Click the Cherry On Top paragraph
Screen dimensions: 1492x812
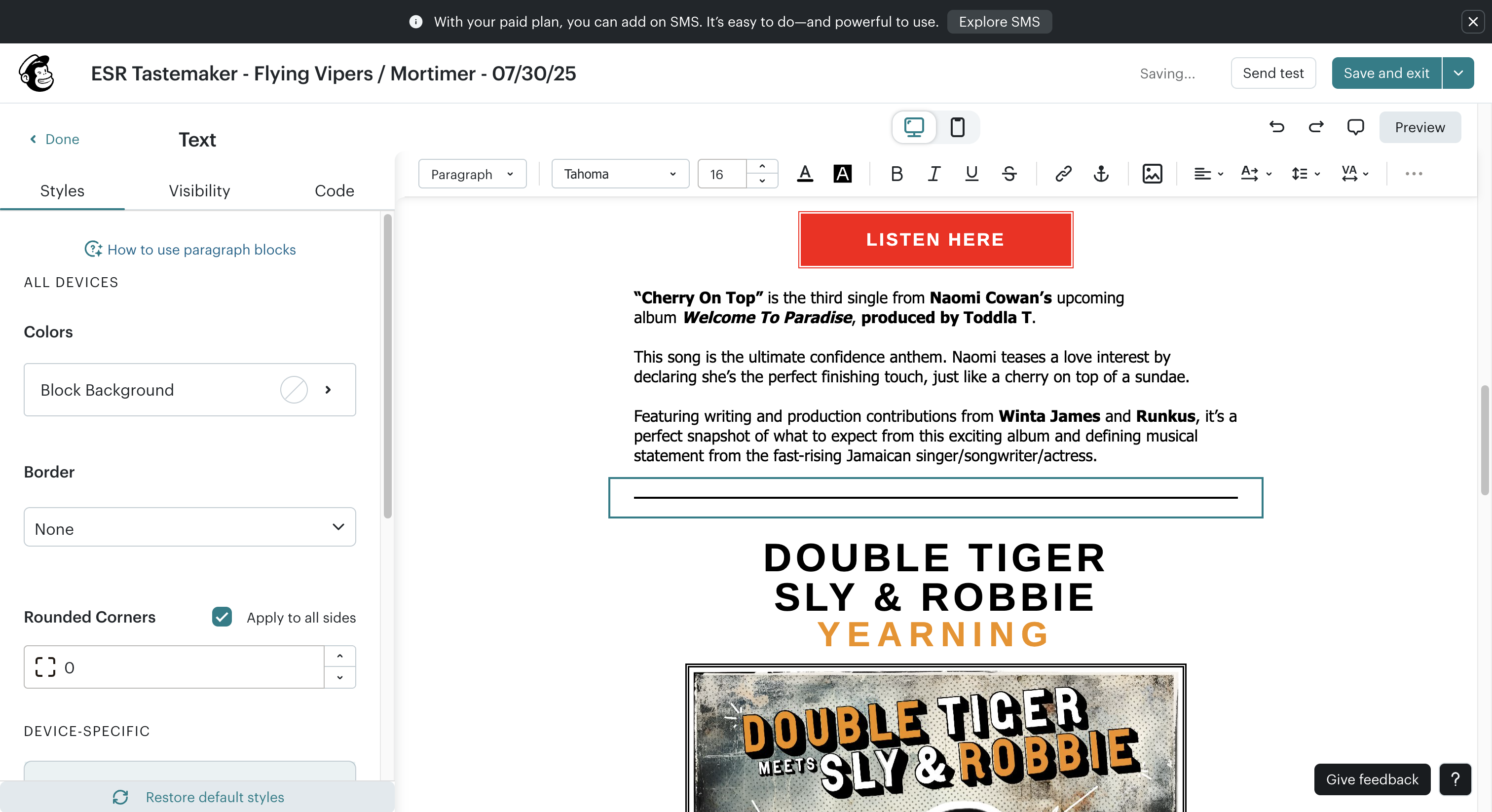[x=878, y=307]
